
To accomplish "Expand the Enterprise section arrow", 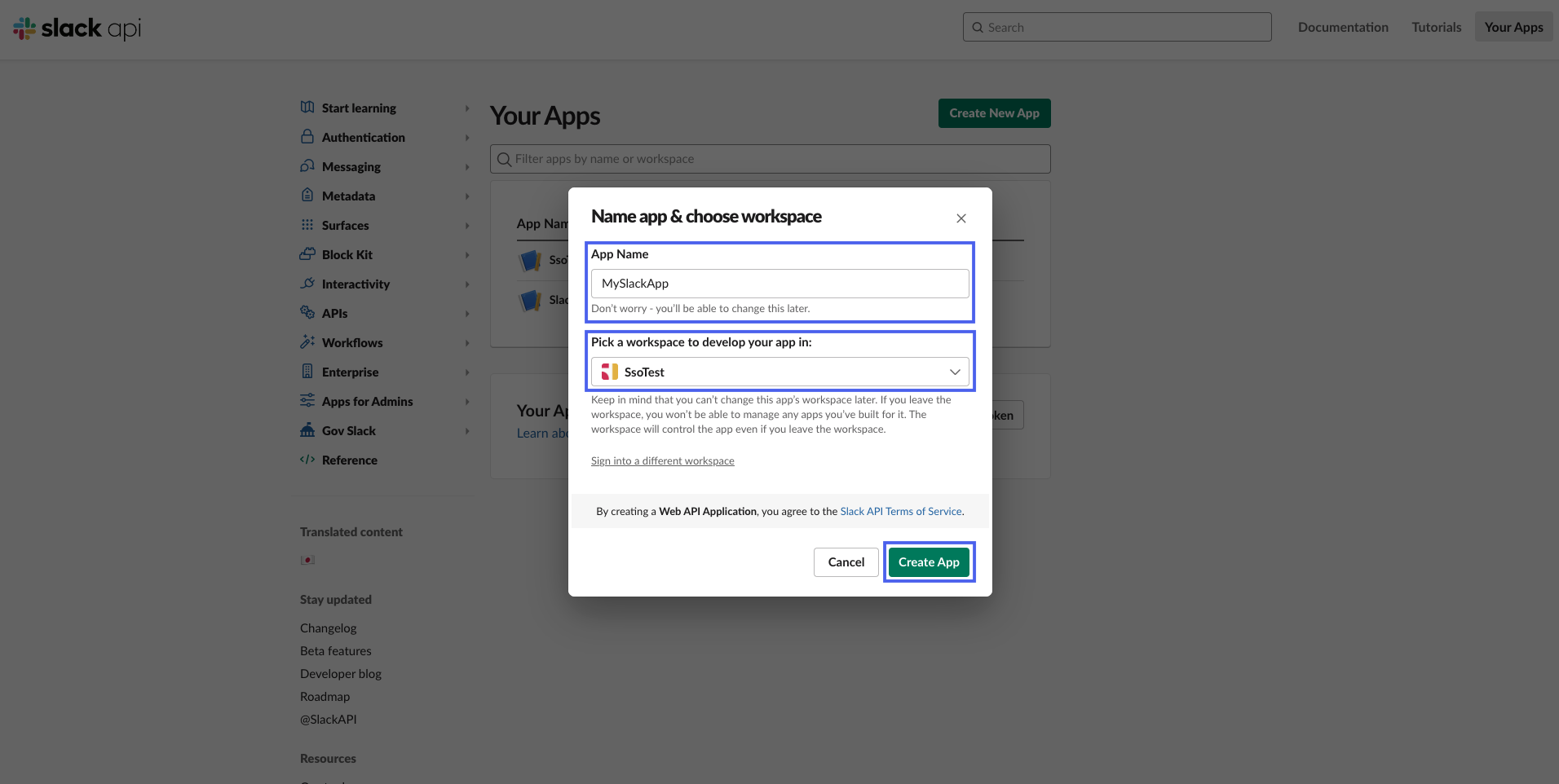I will 467,372.
